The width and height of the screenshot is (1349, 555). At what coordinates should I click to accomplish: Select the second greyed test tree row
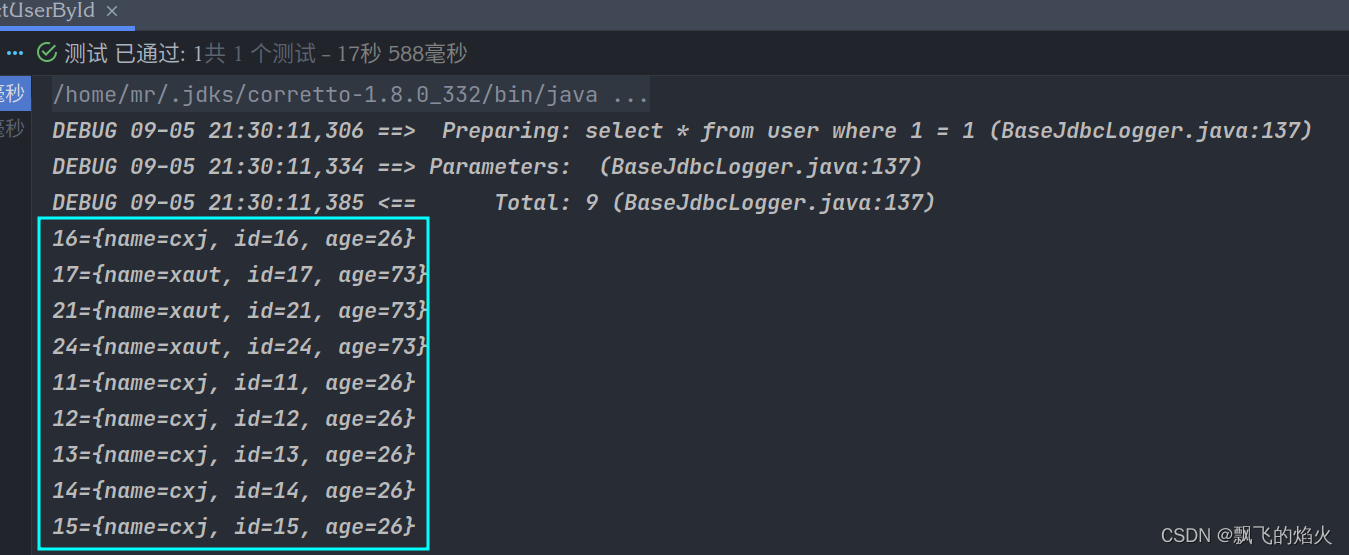14,128
